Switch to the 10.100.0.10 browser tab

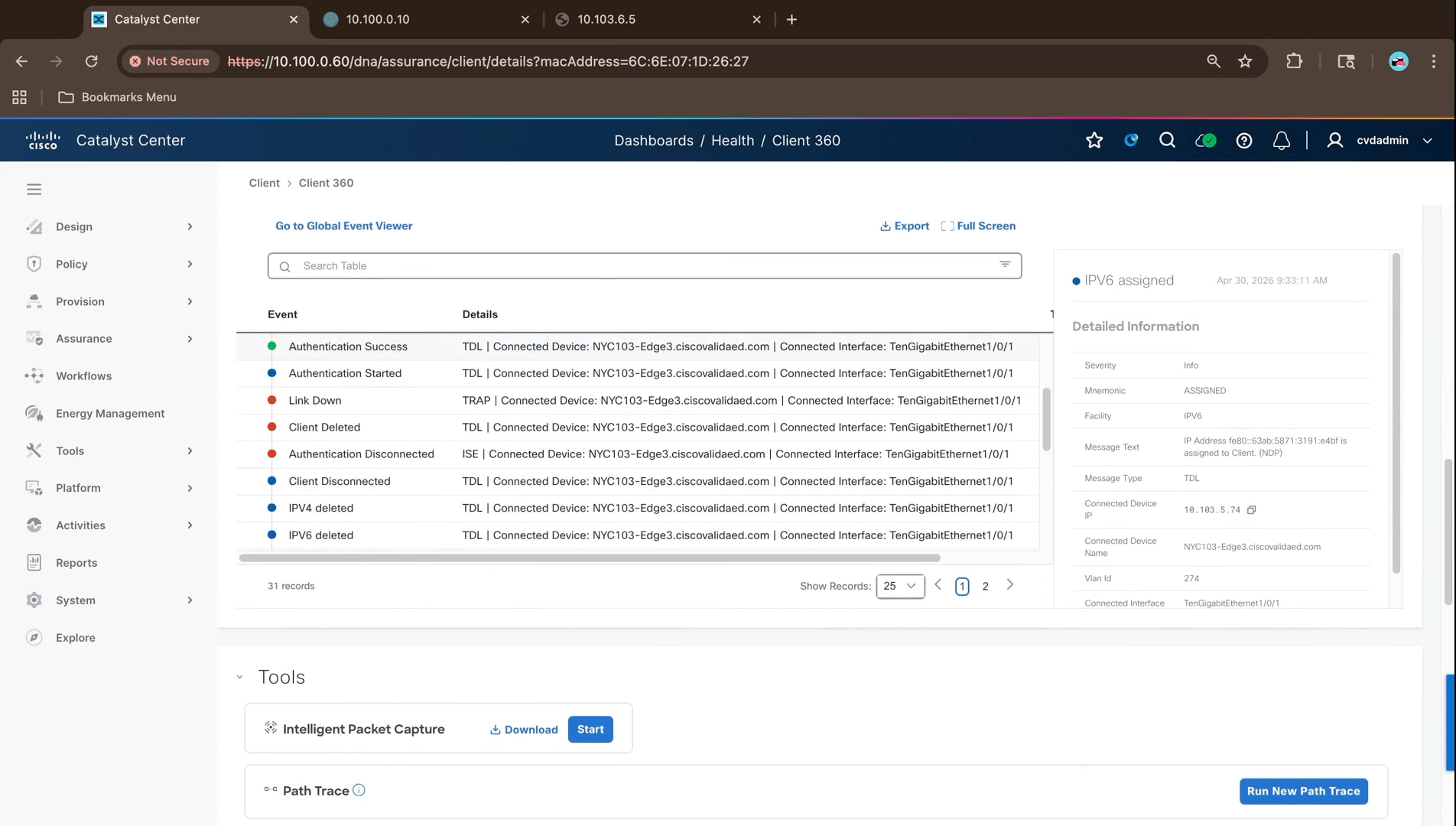coord(426,19)
